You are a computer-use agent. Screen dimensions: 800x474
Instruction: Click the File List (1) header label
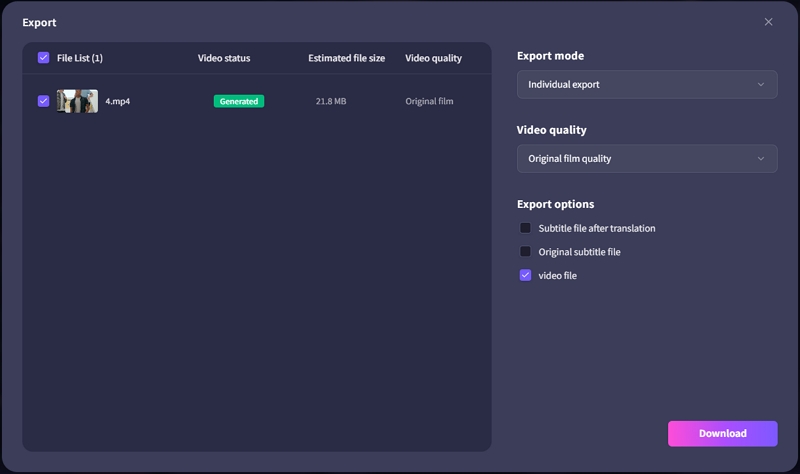tap(80, 58)
